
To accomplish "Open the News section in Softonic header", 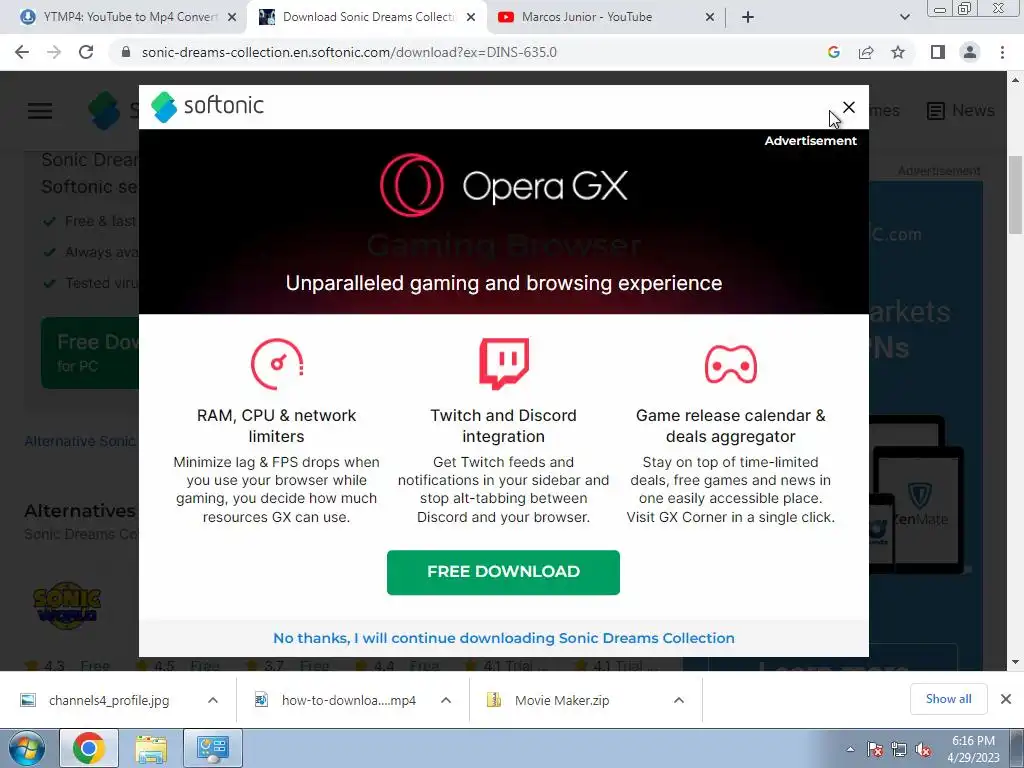I will pyautogui.click(x=961, y=110).
